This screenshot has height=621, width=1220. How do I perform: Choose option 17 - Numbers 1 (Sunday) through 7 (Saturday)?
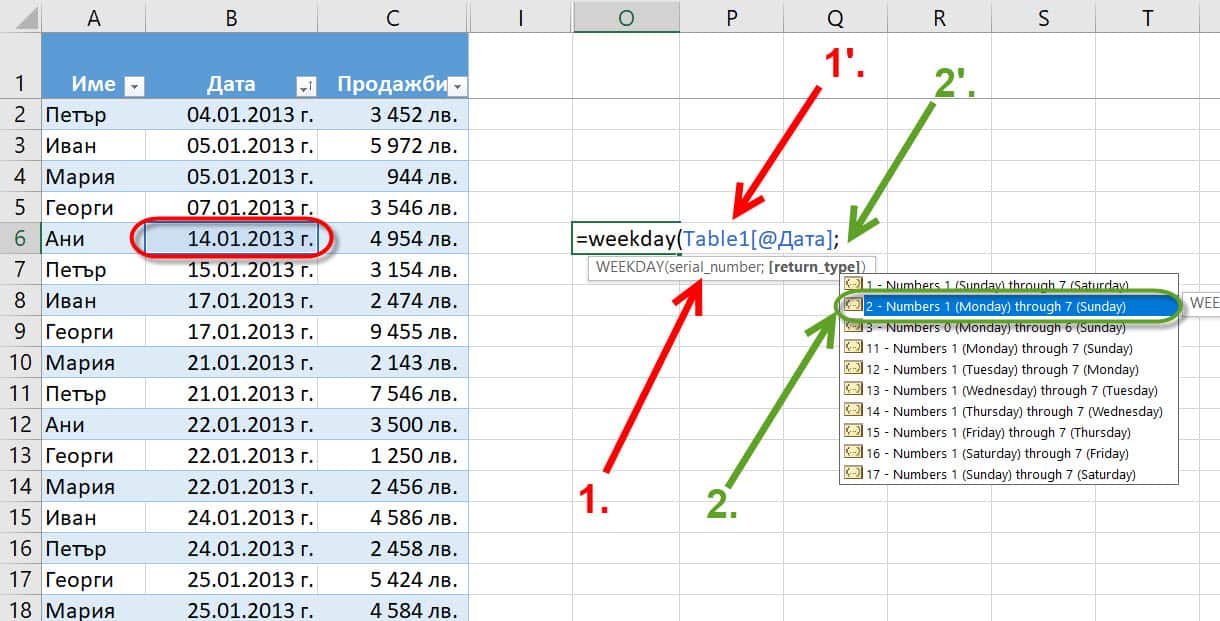1008,474
